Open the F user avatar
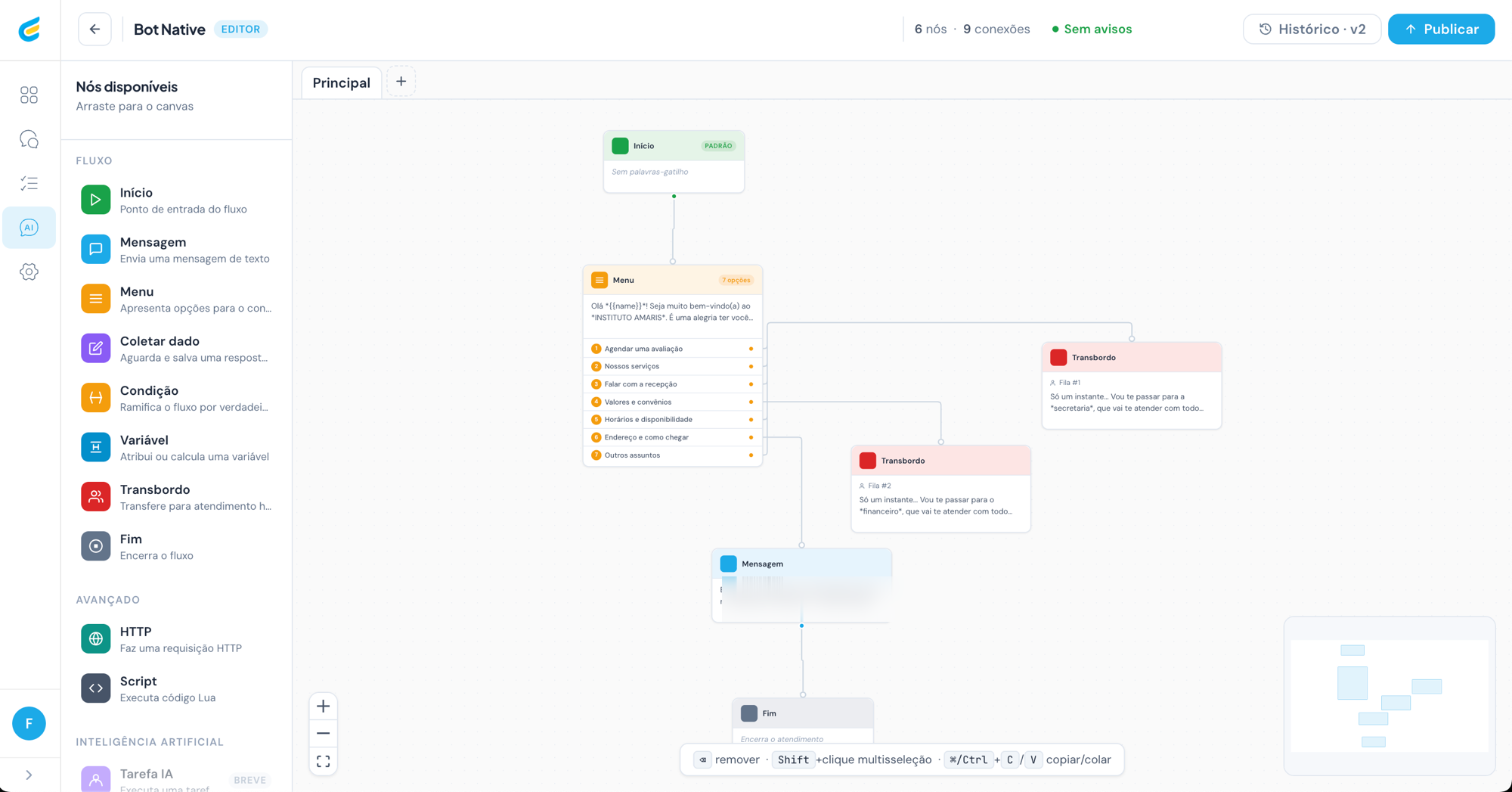The width and height of the screenshot is (1512, 792). [x=29, y=723]
